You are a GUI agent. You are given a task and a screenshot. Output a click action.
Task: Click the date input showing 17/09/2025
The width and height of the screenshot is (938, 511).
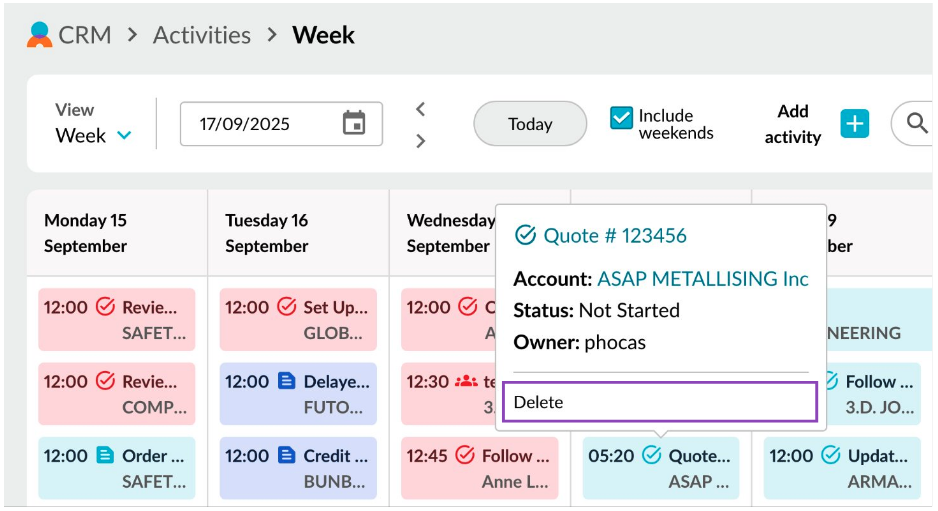[262, 124]
